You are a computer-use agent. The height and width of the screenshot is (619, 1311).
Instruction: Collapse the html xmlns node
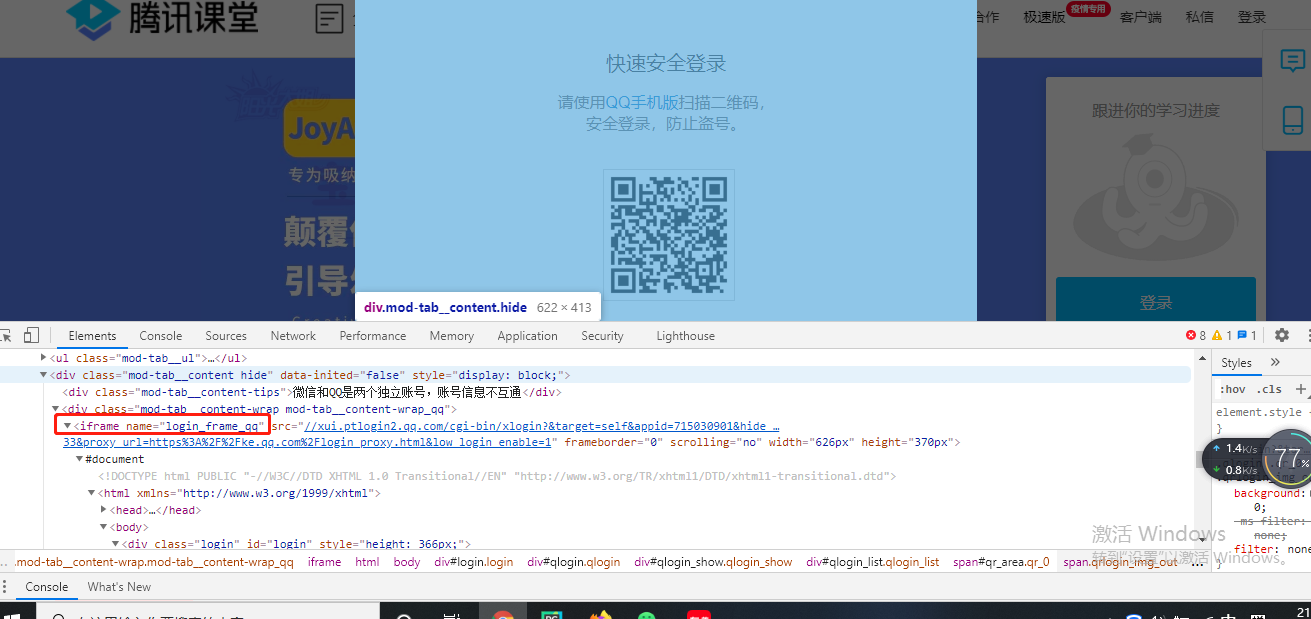(x=92, y=493)
